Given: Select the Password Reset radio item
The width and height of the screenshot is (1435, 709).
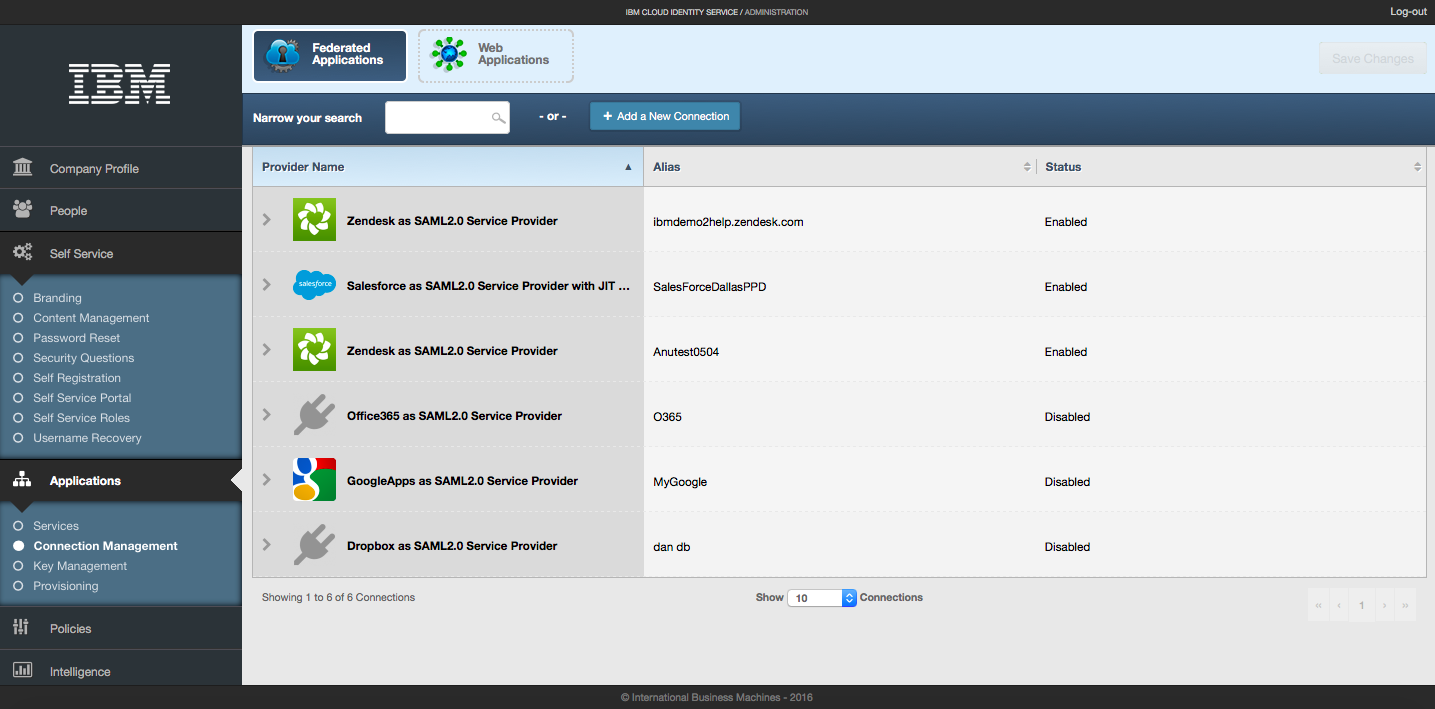Looking at the screenshot, I should [x=18, y=338].
